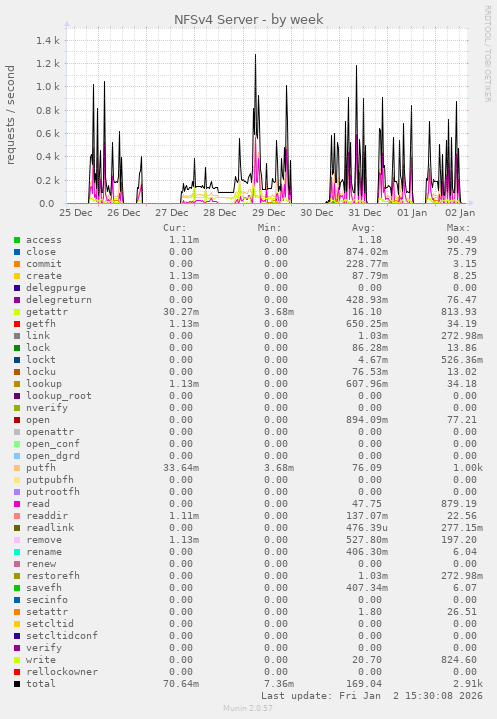Click the 'nverify' legend label
This screenshot has height=719, width=497.
[47, 408]
